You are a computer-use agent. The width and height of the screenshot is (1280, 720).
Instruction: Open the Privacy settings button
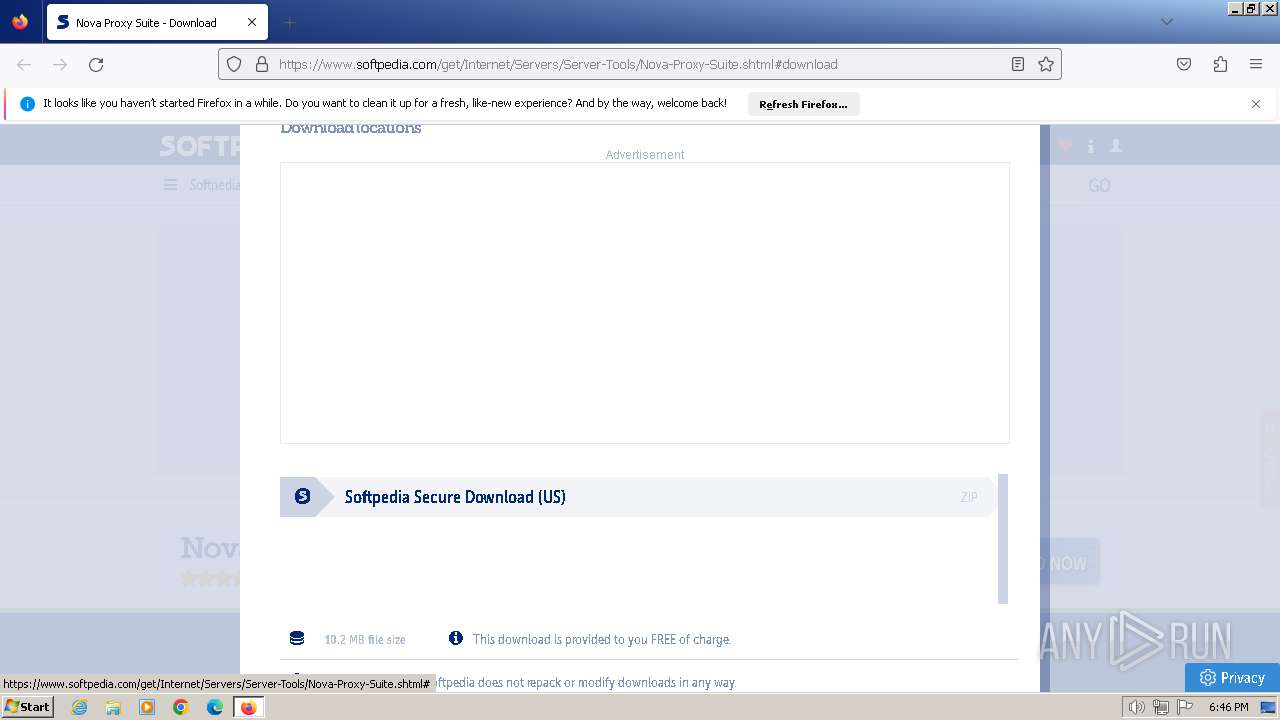pyautogui.click(x=1232, y=677)
